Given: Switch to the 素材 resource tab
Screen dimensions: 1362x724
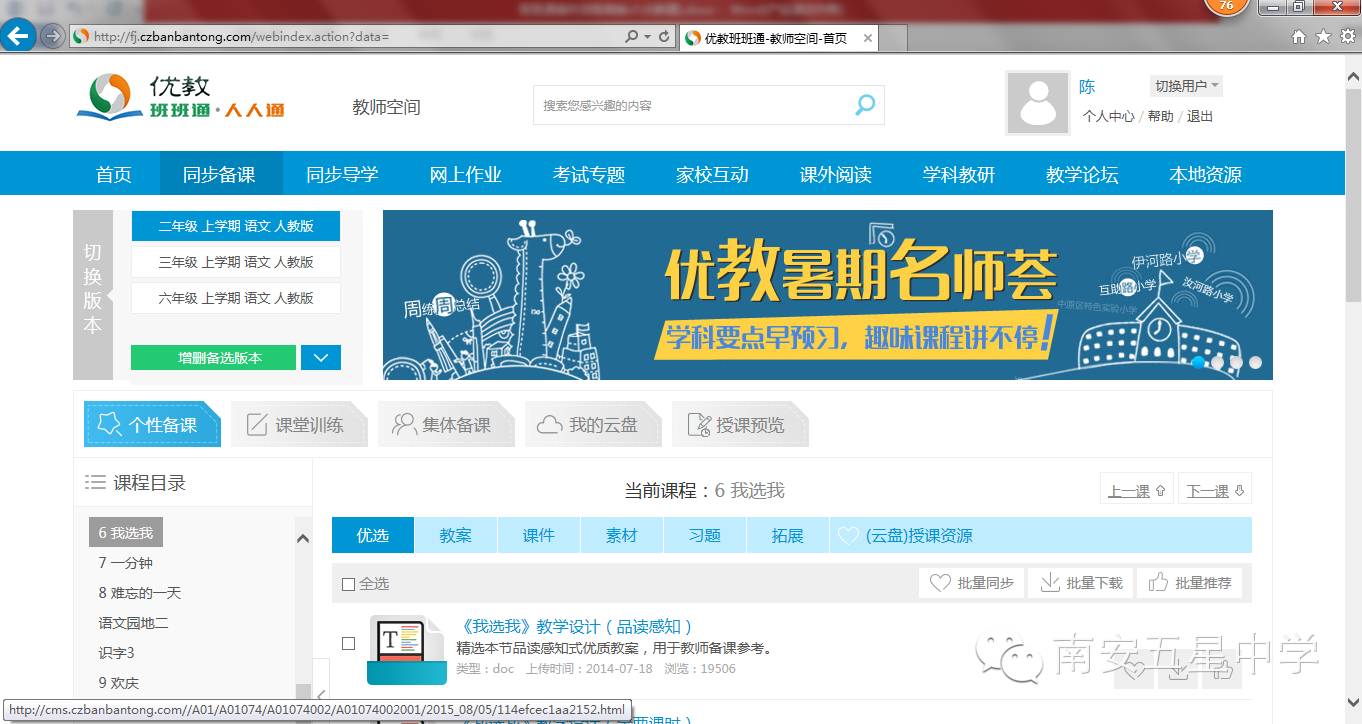Looking at the screenshot, I should point(621,535).
